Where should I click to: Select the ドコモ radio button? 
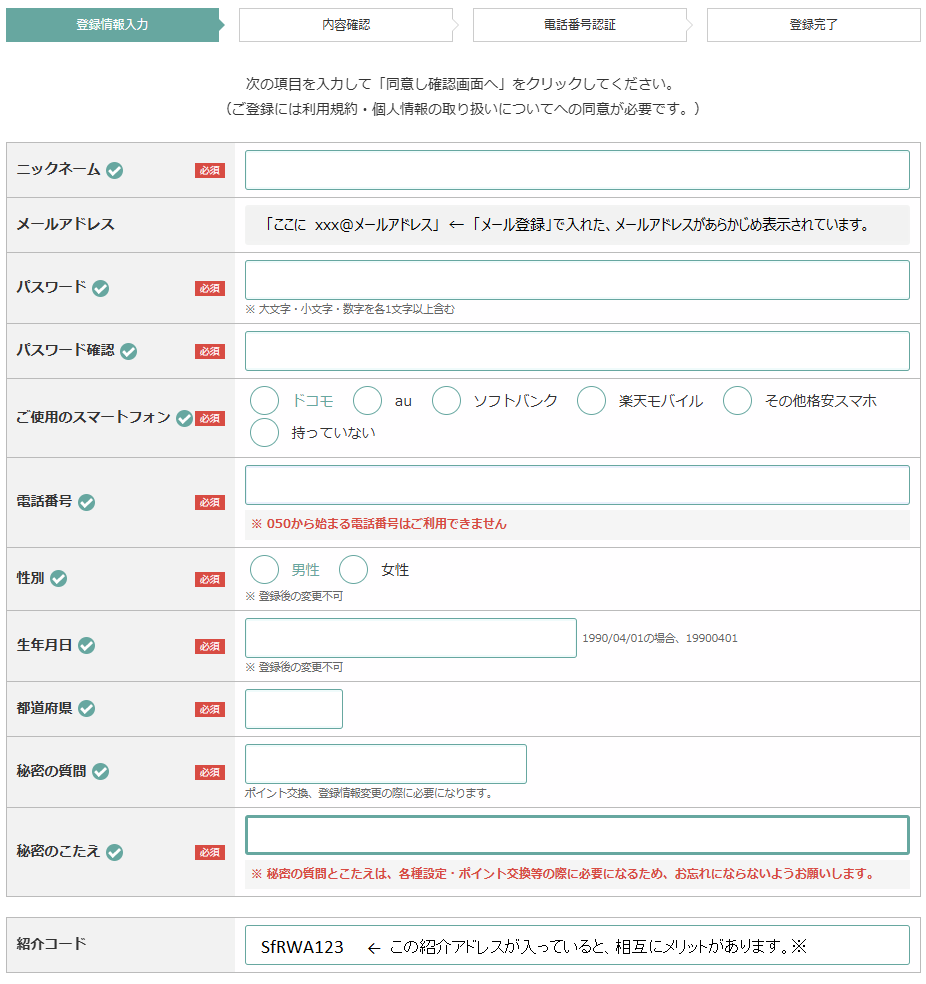265,401
